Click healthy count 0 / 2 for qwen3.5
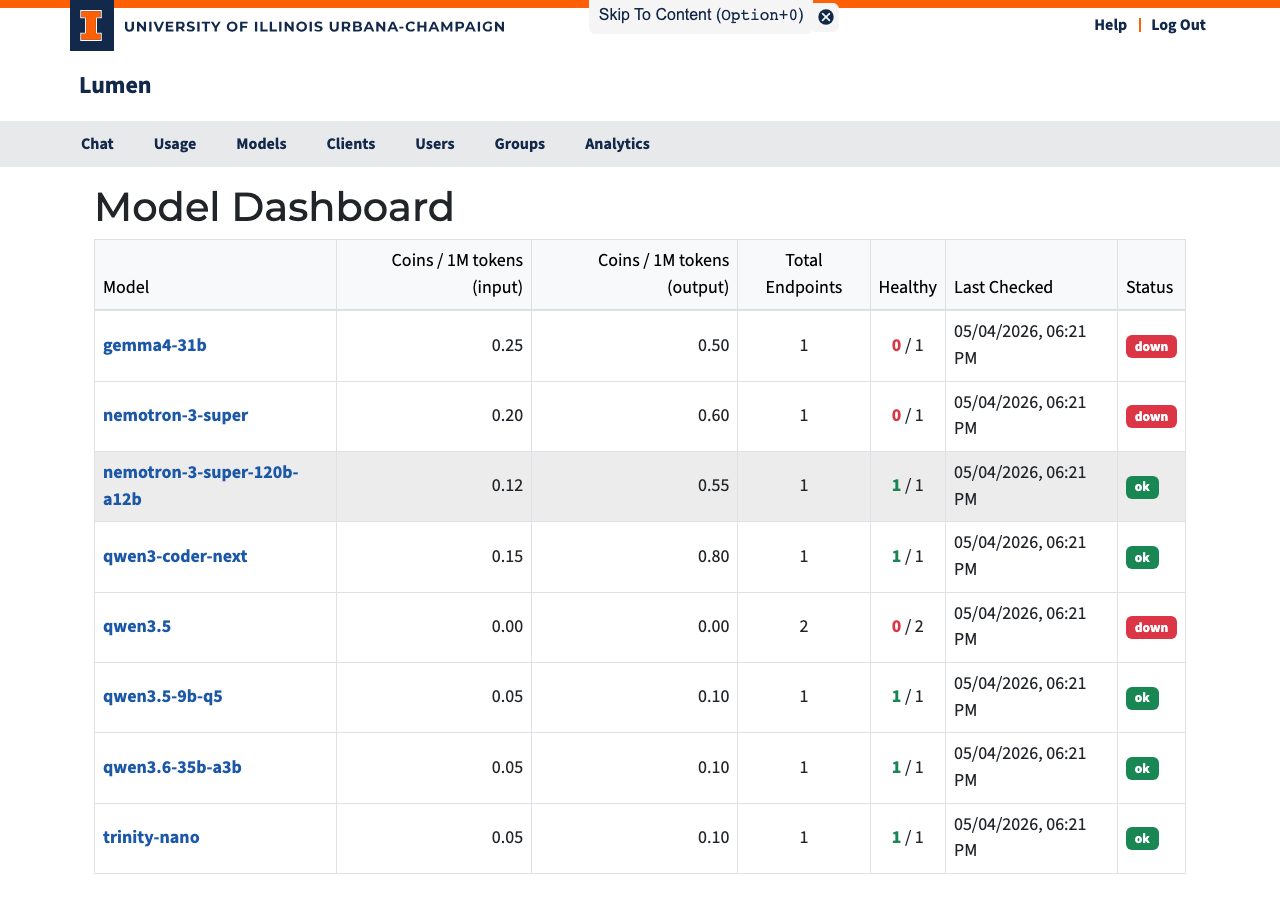Screen dimensions: 1280x900 click(x=908, y=627)
